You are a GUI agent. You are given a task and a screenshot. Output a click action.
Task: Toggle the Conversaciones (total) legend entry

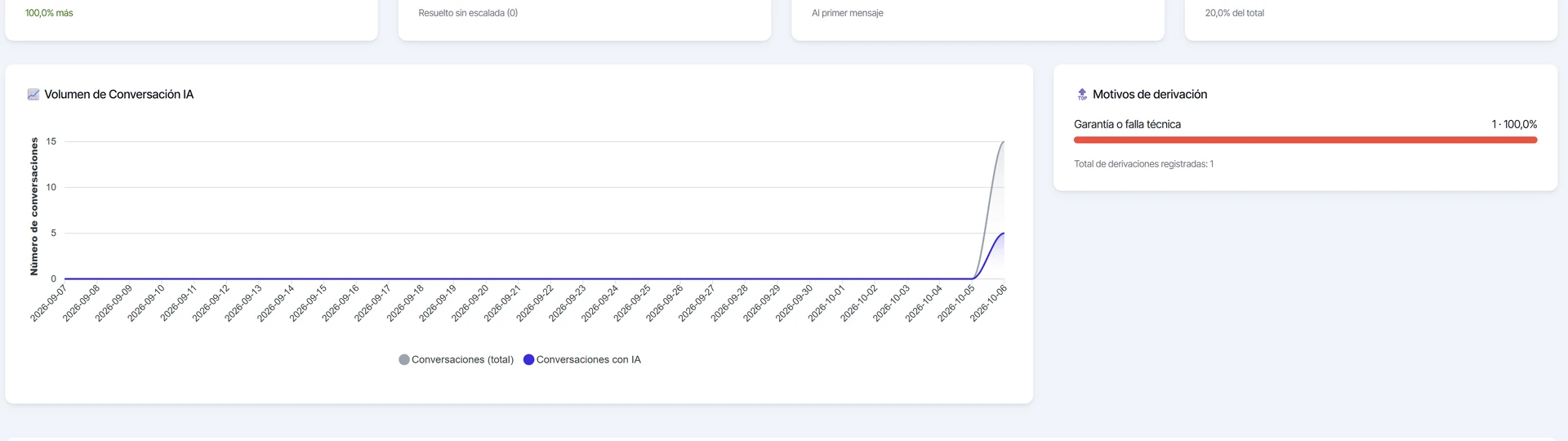coord(457,359)
